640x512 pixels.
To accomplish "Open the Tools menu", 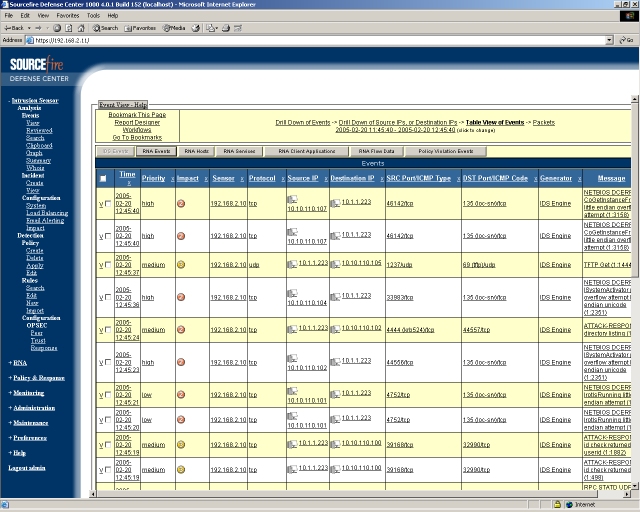I will tap(93, 16).
